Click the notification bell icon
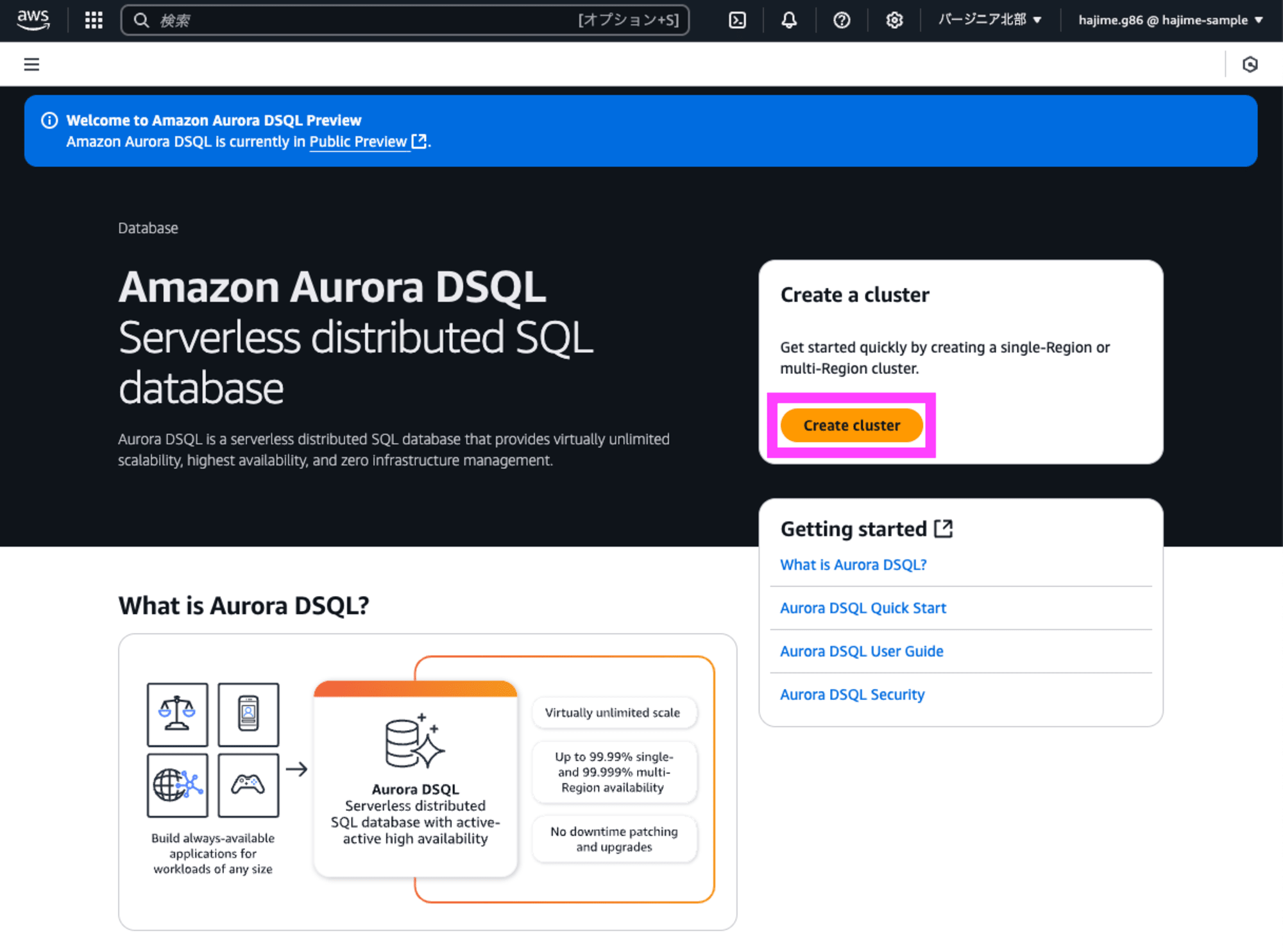 click(x=789, y=20)
